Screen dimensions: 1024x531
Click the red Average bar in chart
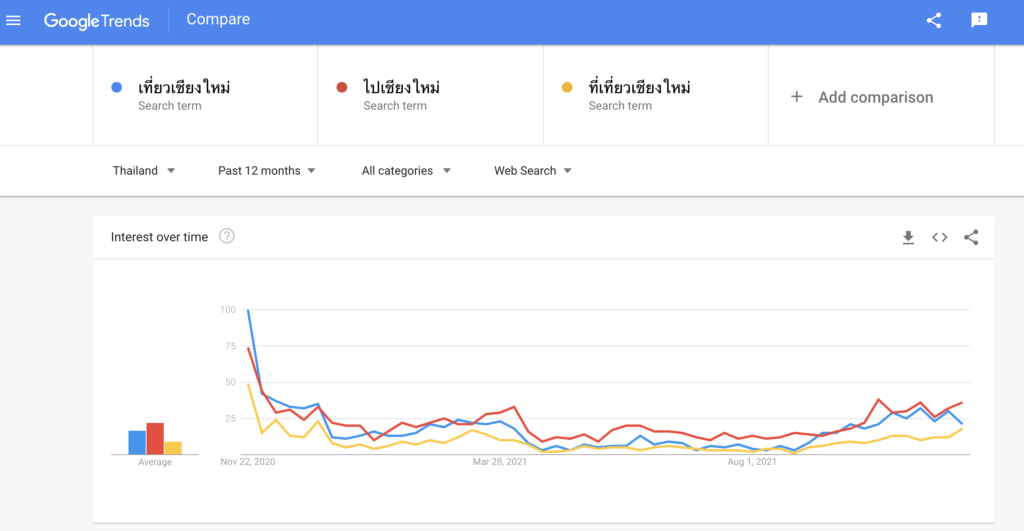(155, 439)
